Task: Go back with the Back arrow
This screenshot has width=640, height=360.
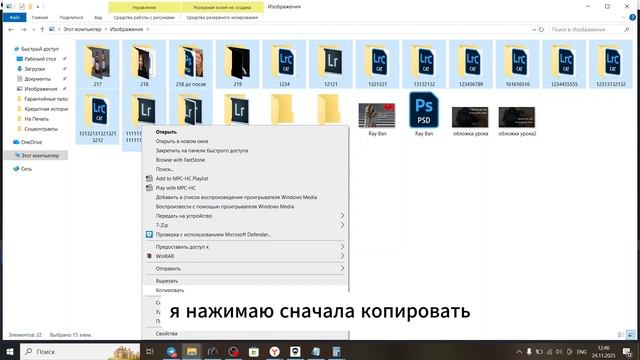Action: click(x=11, y=29)
